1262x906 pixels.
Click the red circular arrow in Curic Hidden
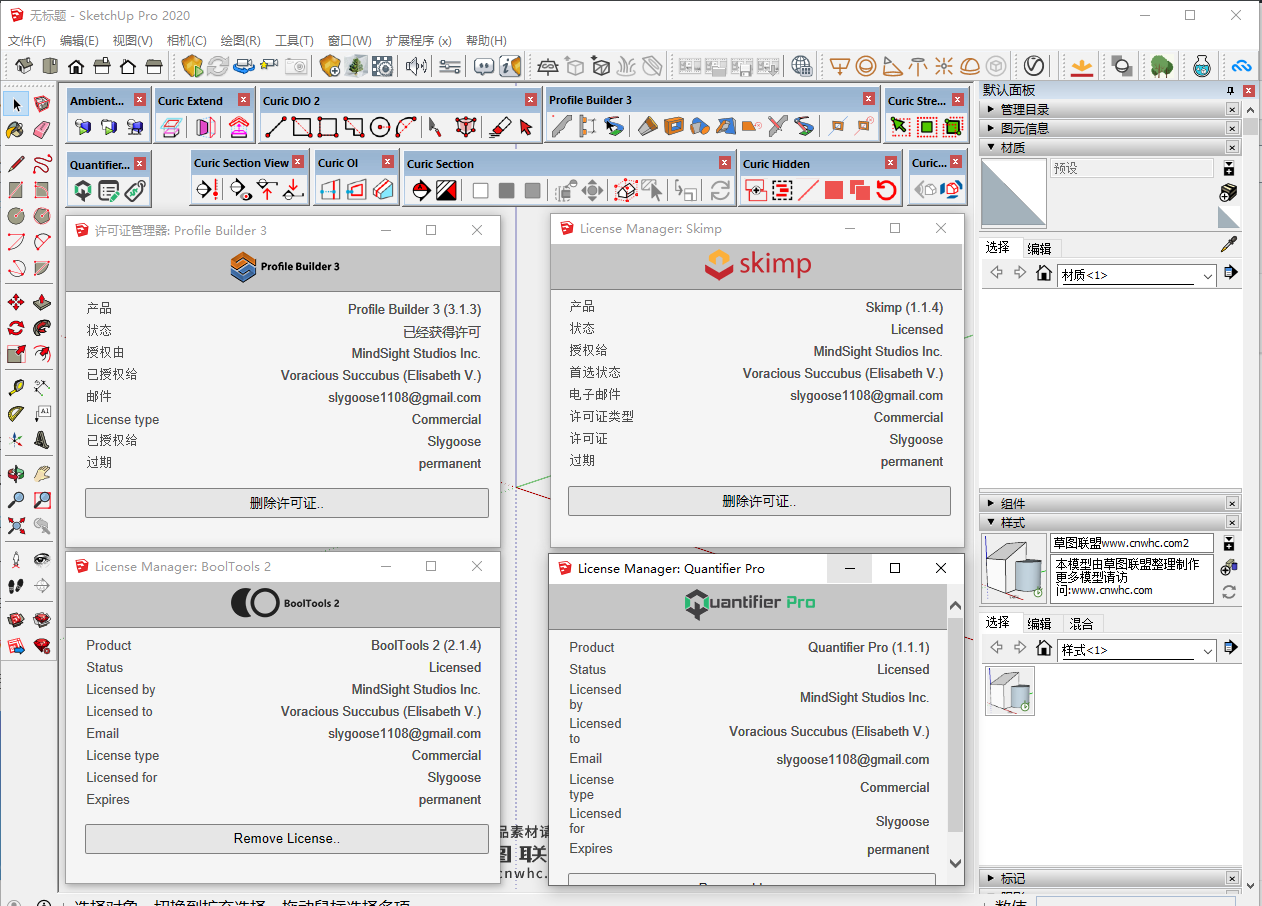(x=885, y=190)
